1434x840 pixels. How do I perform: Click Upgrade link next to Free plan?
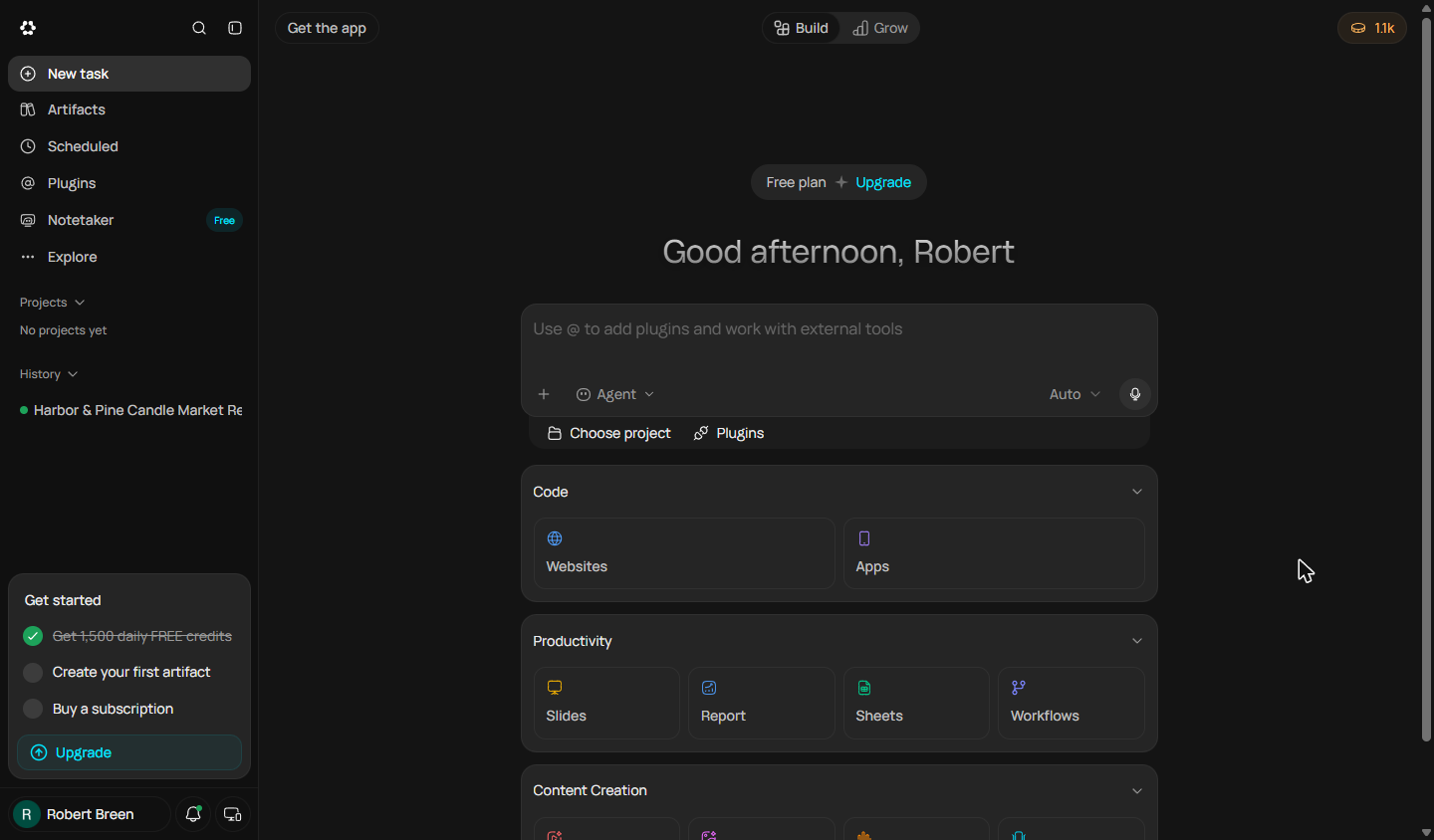883,182
